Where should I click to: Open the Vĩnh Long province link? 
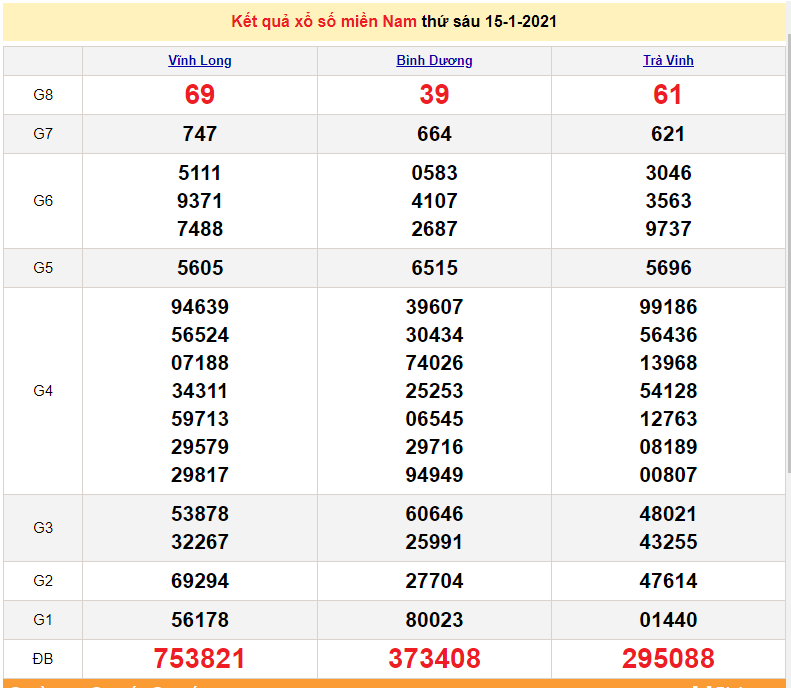200,60
